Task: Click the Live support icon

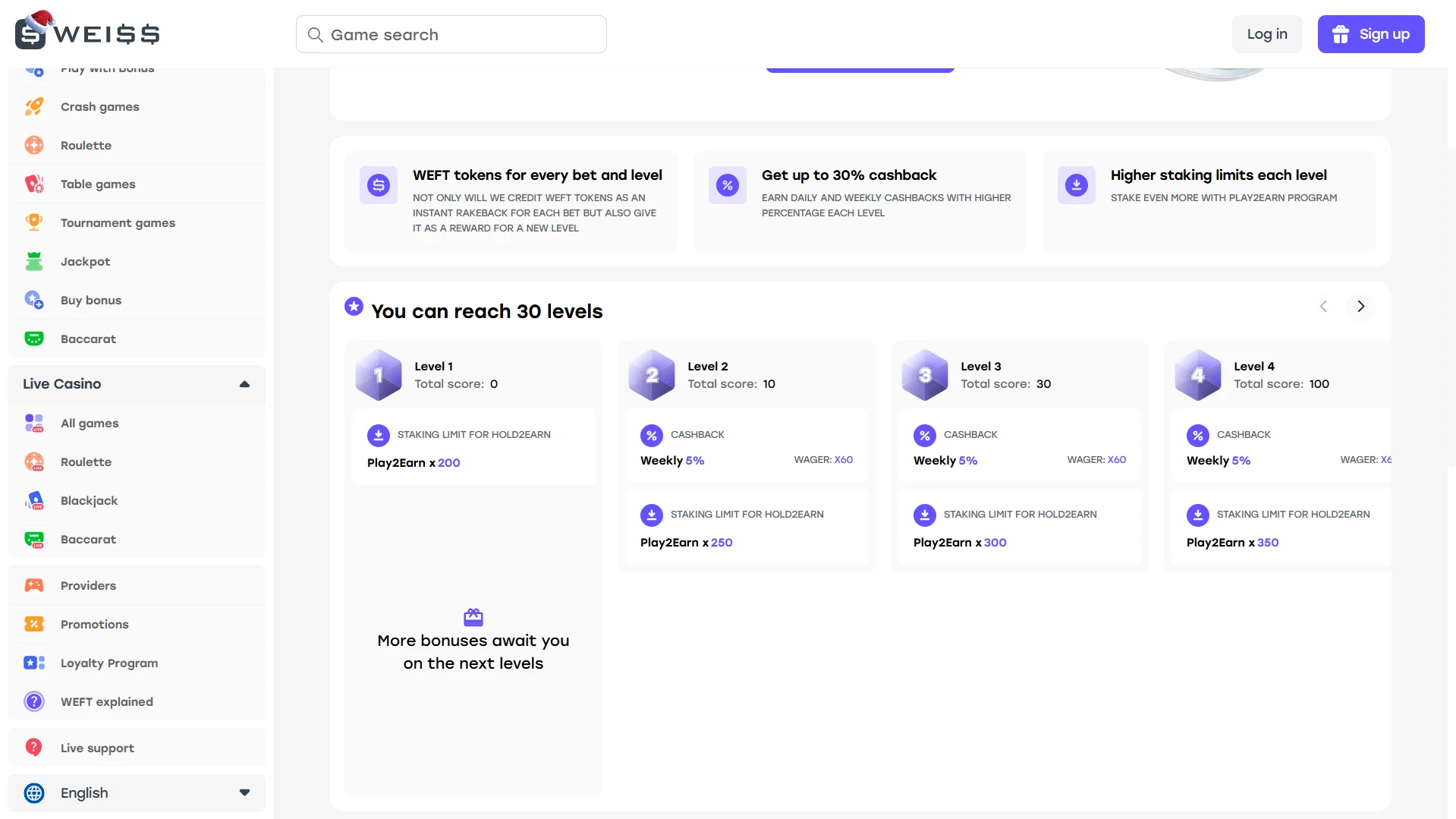Action: [x=34, y=748]
